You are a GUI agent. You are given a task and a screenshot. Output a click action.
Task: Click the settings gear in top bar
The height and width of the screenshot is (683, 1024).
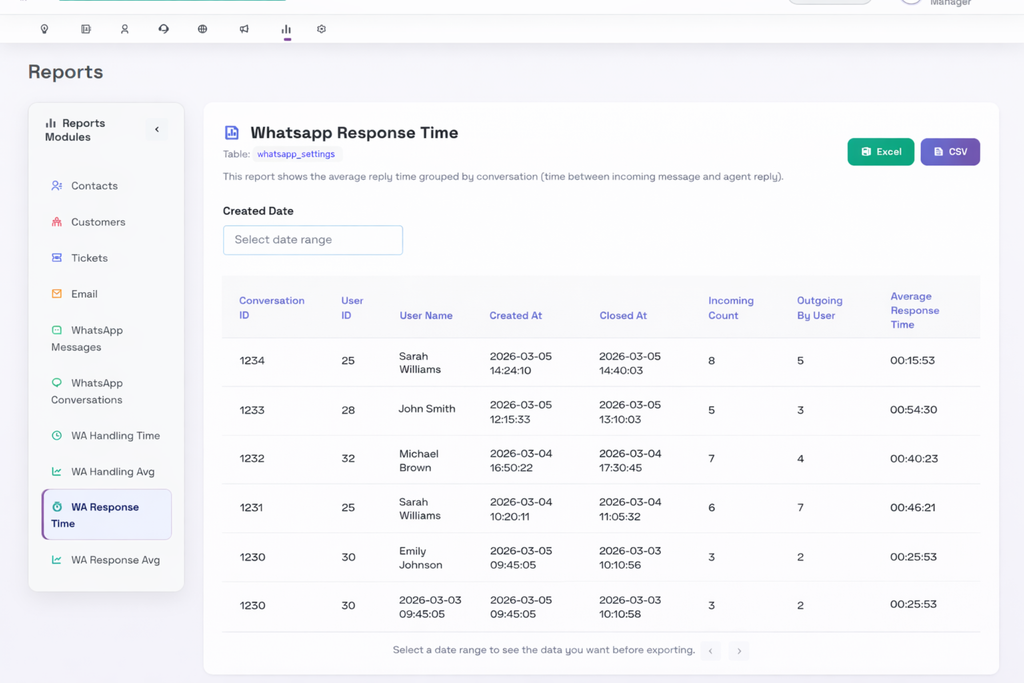pos(321,29)
